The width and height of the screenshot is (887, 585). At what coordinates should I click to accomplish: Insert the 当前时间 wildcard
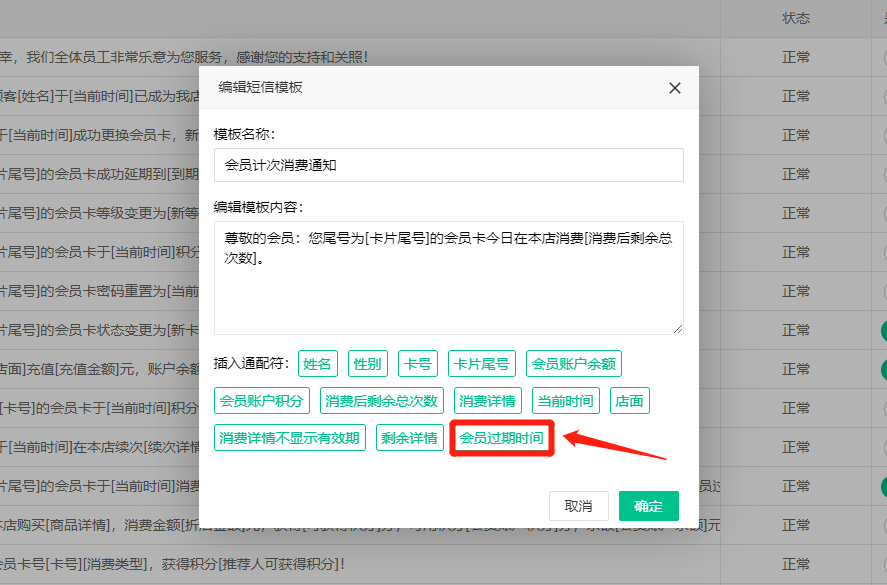pos(565,401)
